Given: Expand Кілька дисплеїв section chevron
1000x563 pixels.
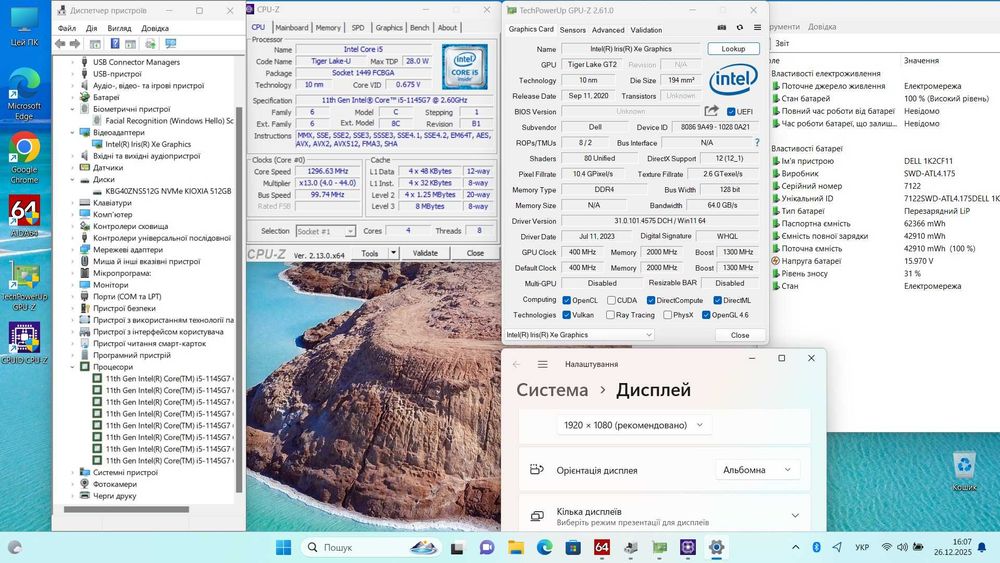Looking at the screenshot, I should point(795,515).
